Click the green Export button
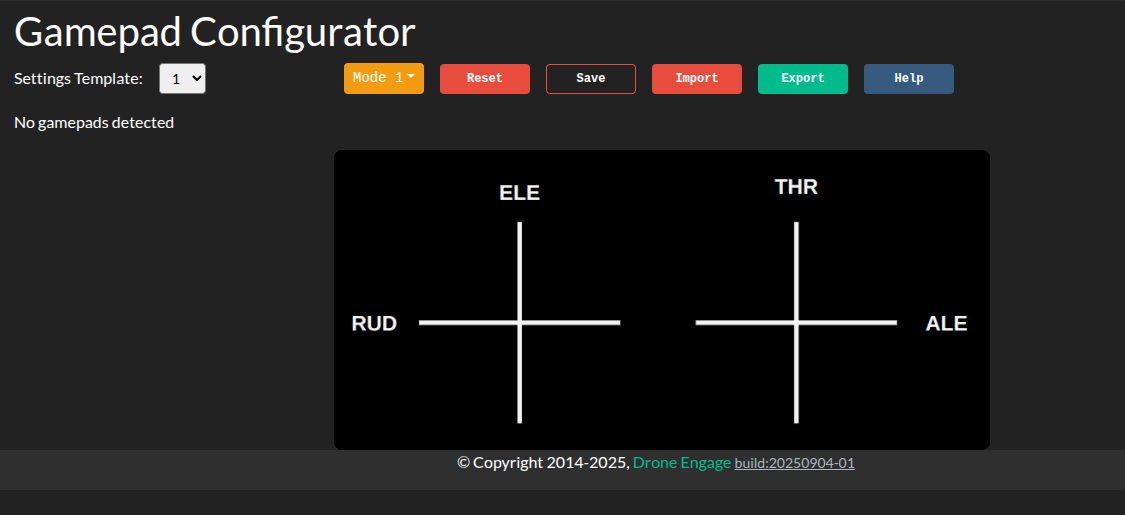The image size is (1125, 515). pos(802,78)
